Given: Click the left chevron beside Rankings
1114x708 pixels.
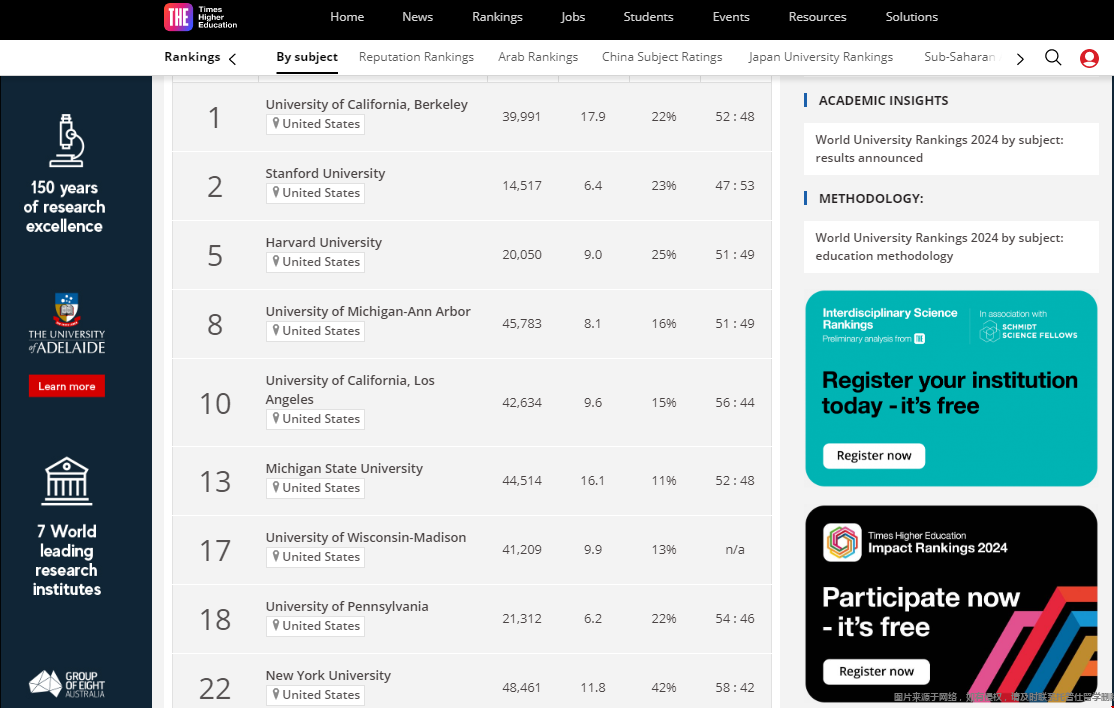Looking at the screenshot, I should (x=232, y=59).
